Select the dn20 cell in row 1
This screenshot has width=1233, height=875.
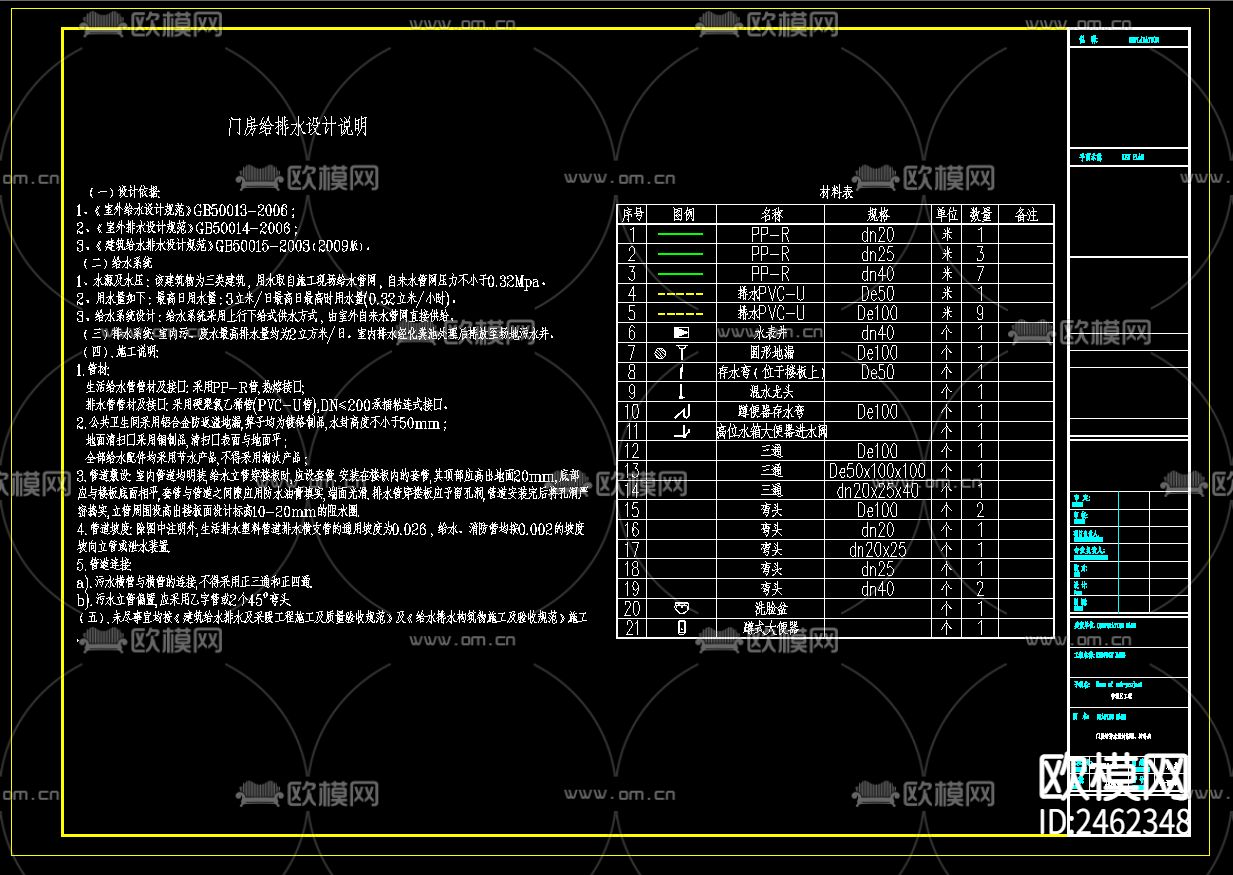click(x=878, y=234)
